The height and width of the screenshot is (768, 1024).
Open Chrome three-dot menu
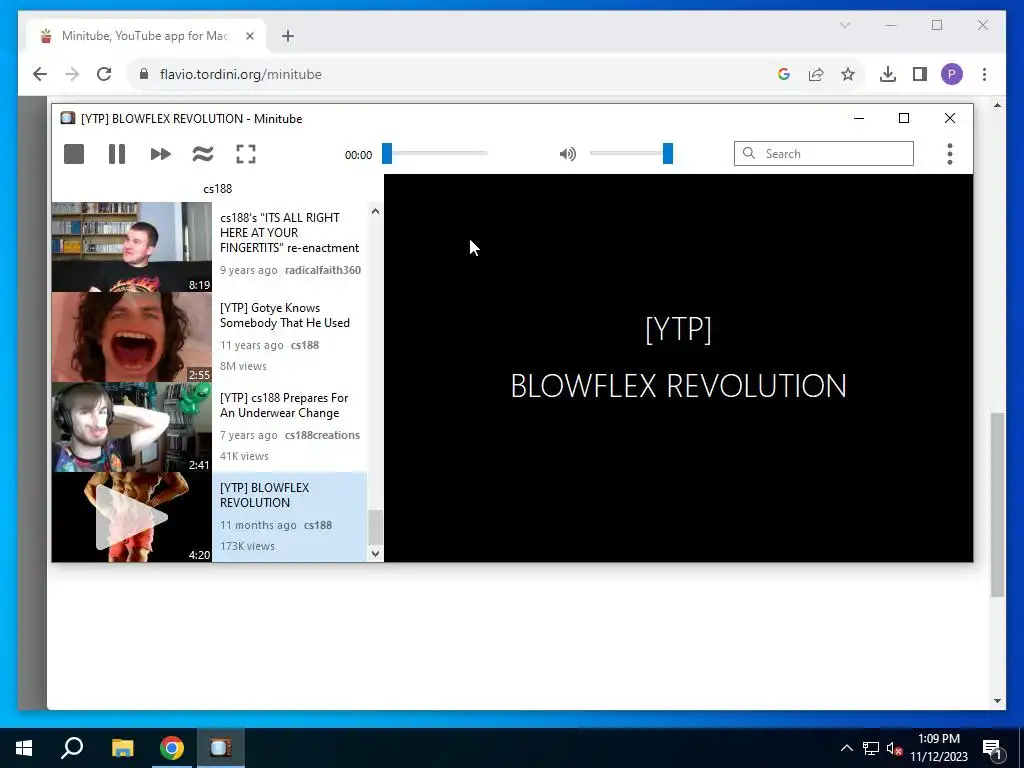984,74
